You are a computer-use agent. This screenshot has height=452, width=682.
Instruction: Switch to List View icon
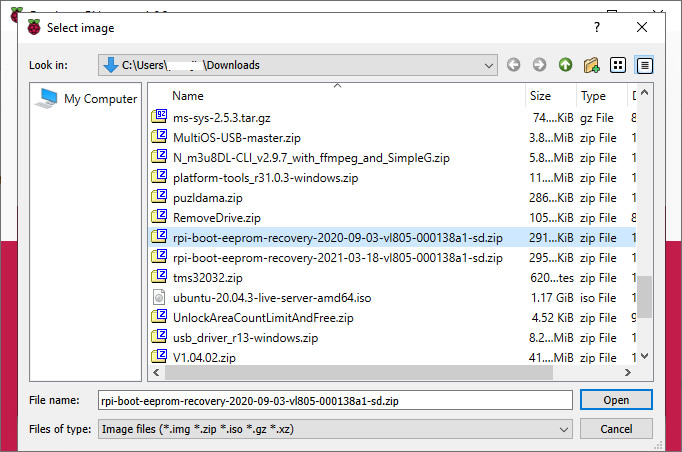click(618, 65)
